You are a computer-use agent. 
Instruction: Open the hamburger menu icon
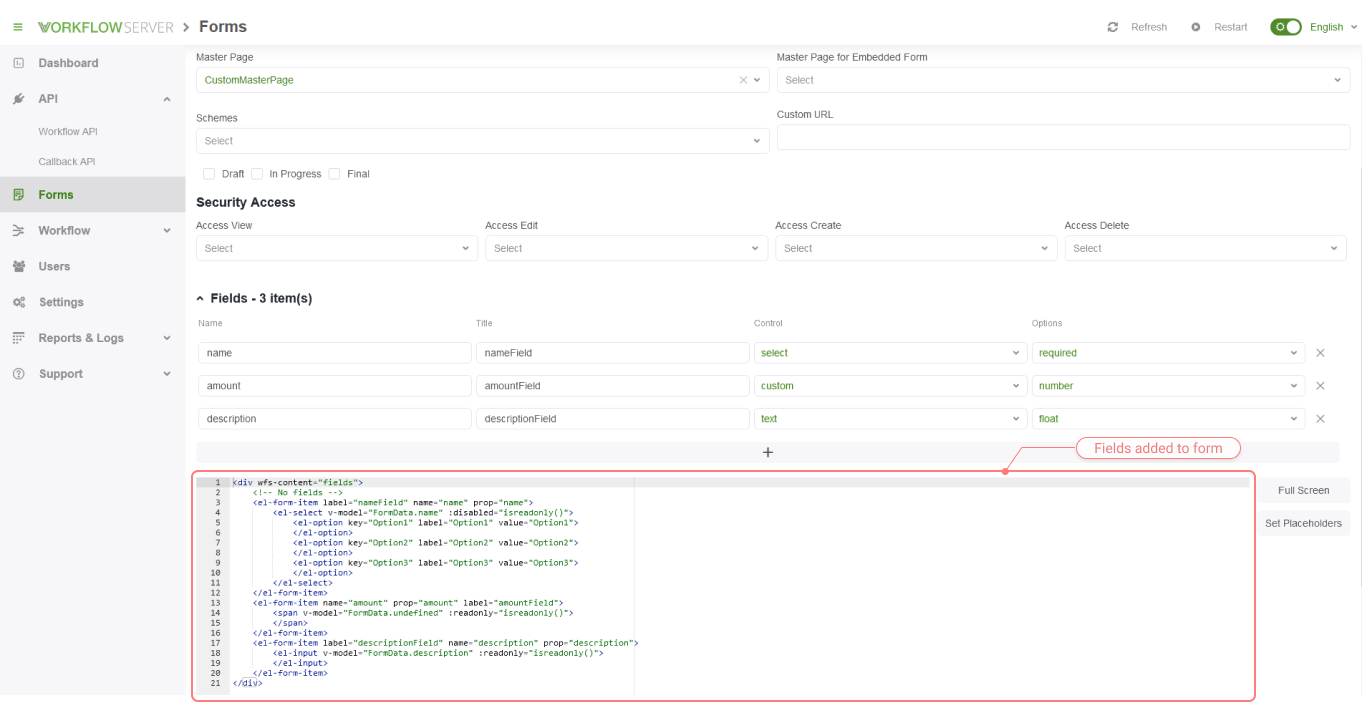(17, 27)
